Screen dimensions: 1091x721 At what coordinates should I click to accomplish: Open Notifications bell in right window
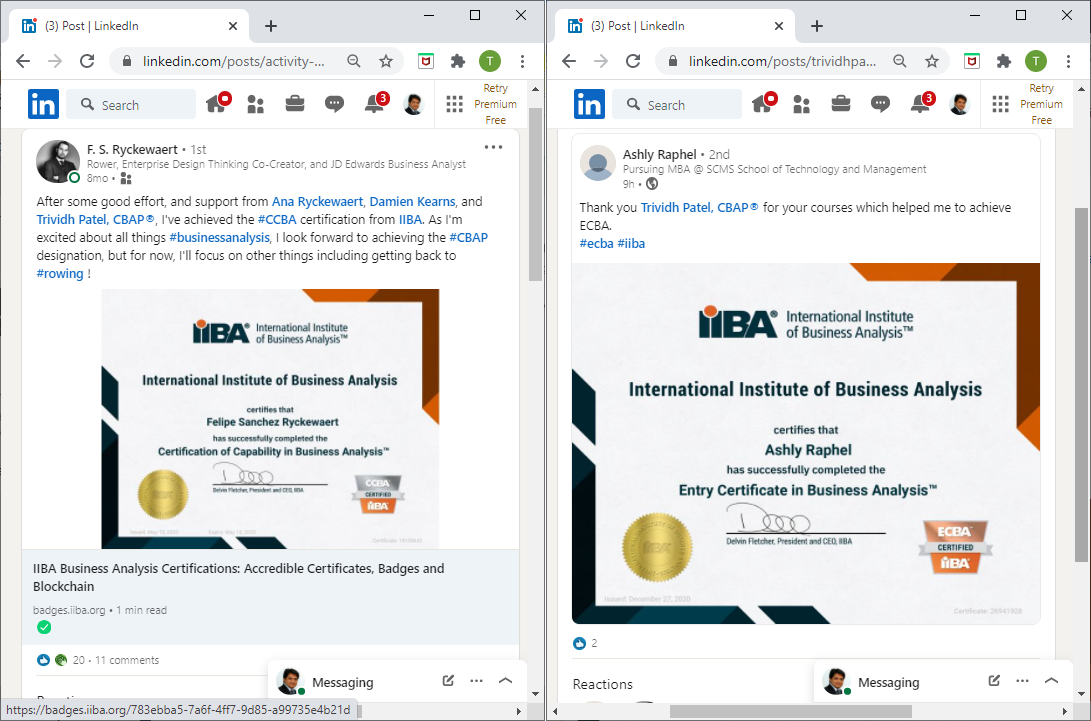tap(921, 103)
